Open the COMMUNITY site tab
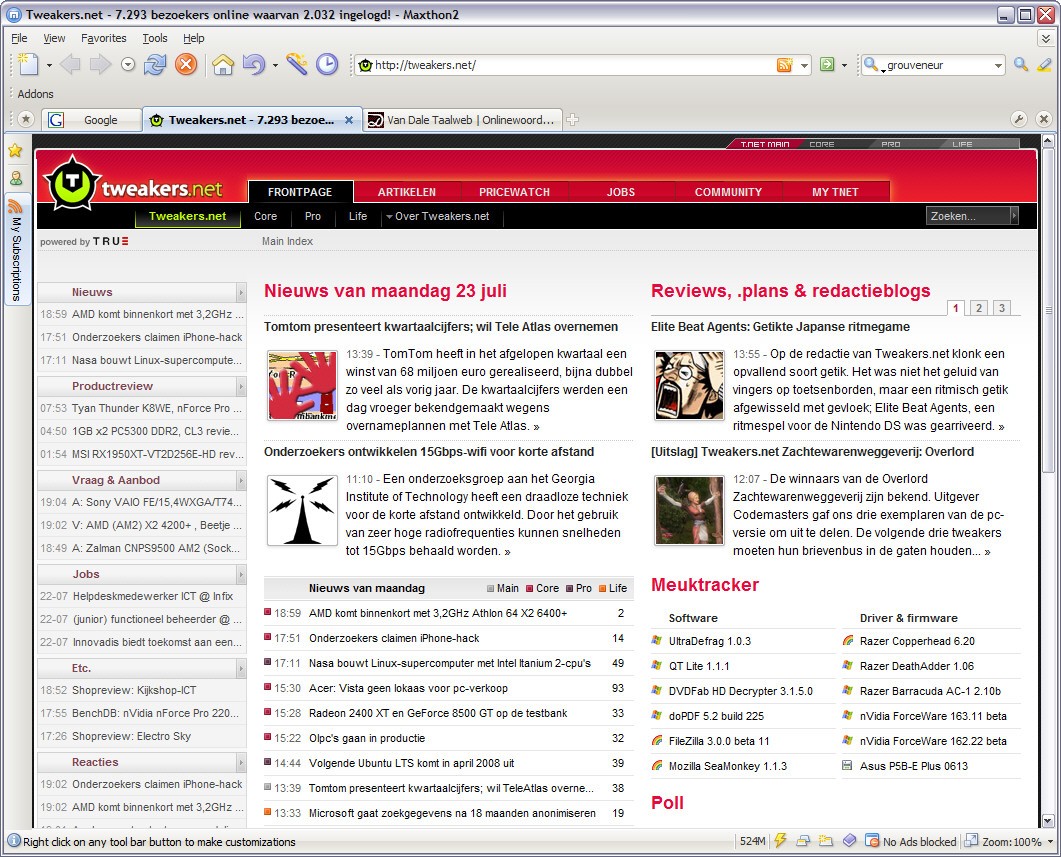The image size is (1061, 857). [728, 191]
